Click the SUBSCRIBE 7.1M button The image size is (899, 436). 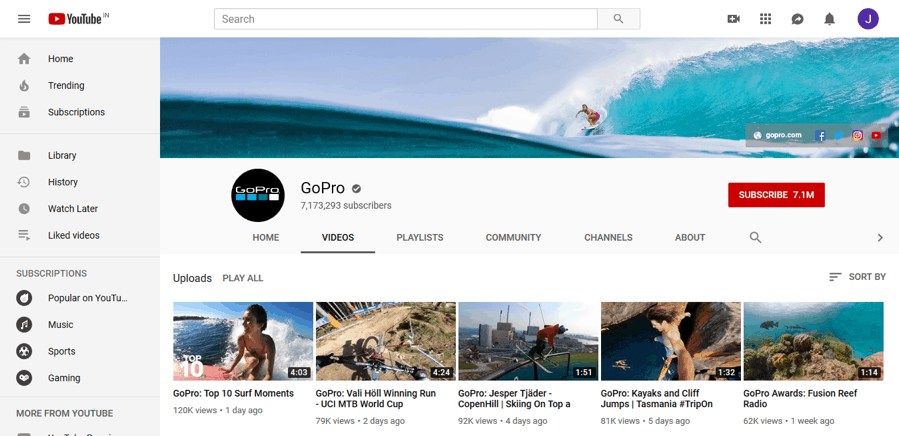pyautogui.click(x=776, y=195)
